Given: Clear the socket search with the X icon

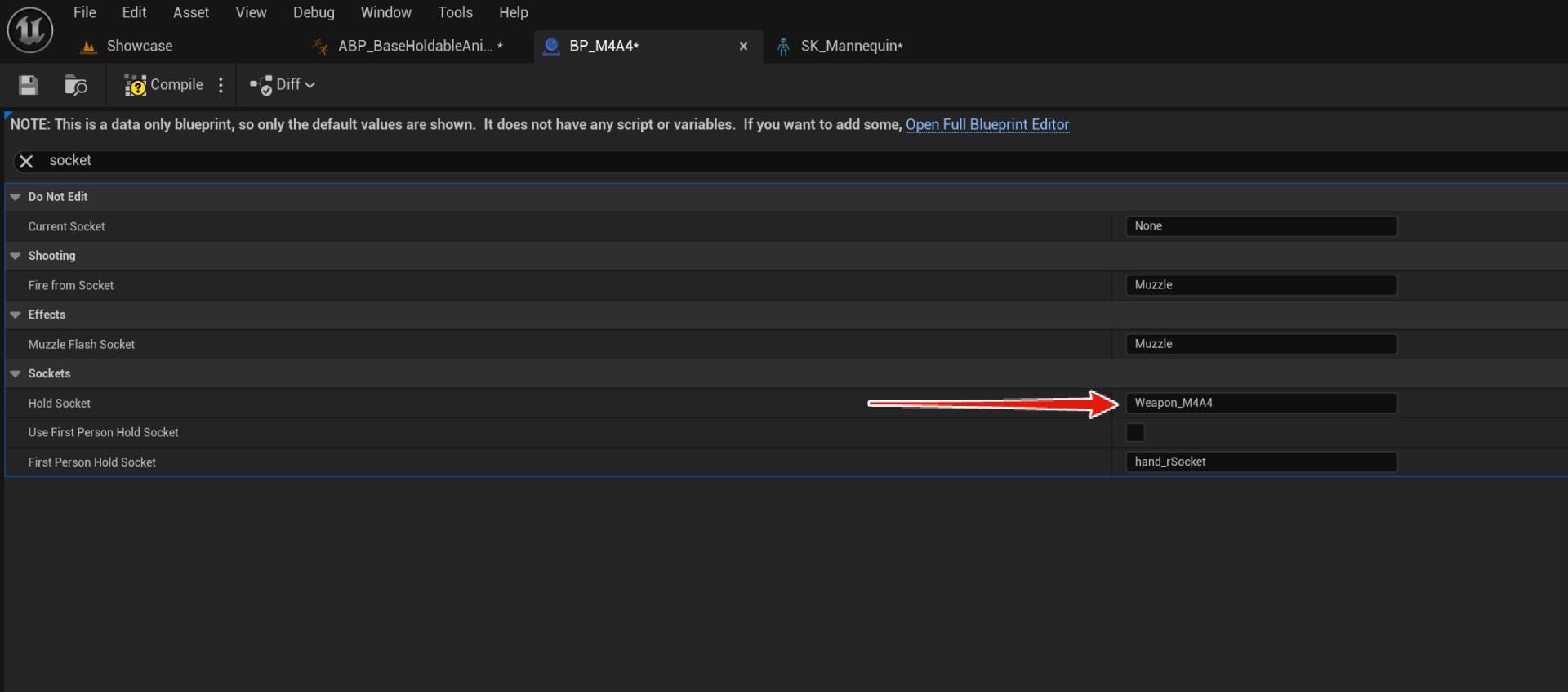Looking at the screenshot, I should click(x=26, y=162).
